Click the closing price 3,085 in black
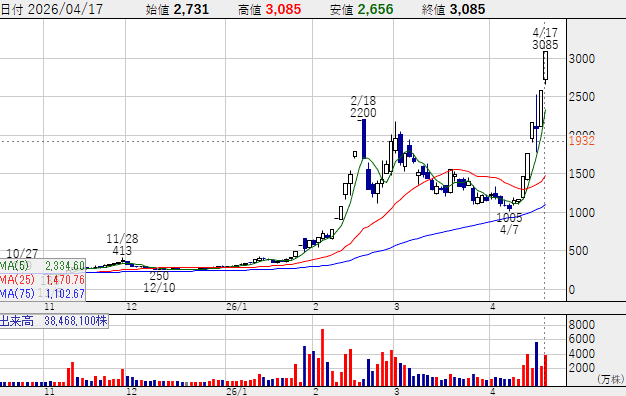626x396 pixels. point(468,9)
